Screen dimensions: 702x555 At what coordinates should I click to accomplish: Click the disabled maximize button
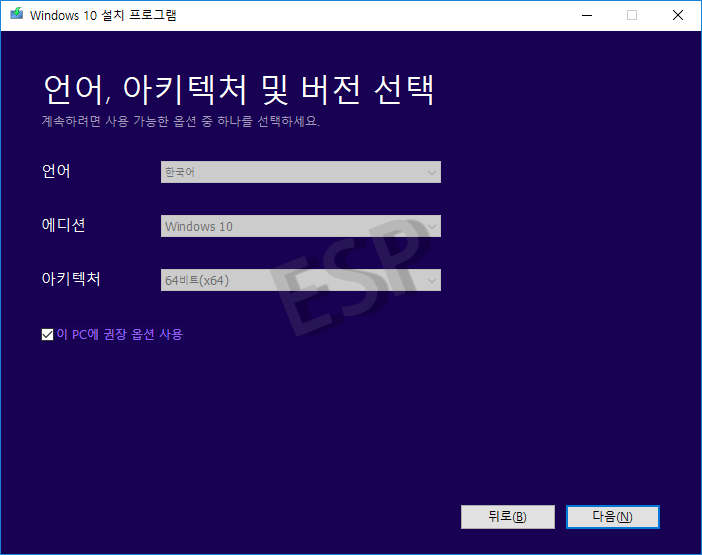pos(632,15)
